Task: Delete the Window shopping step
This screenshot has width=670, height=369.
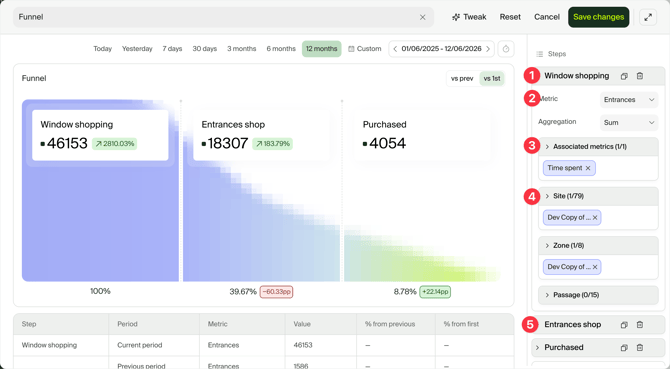Action: (x=640, y=76)
